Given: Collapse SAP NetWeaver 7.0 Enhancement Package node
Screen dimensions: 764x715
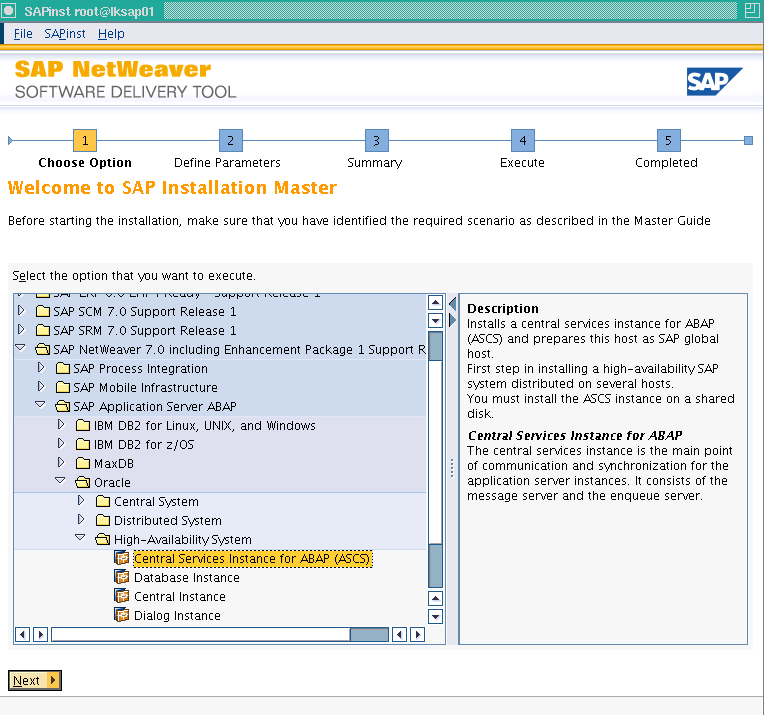Looking at the screenshot, I should pyautogui.click(x=20, y=348).
